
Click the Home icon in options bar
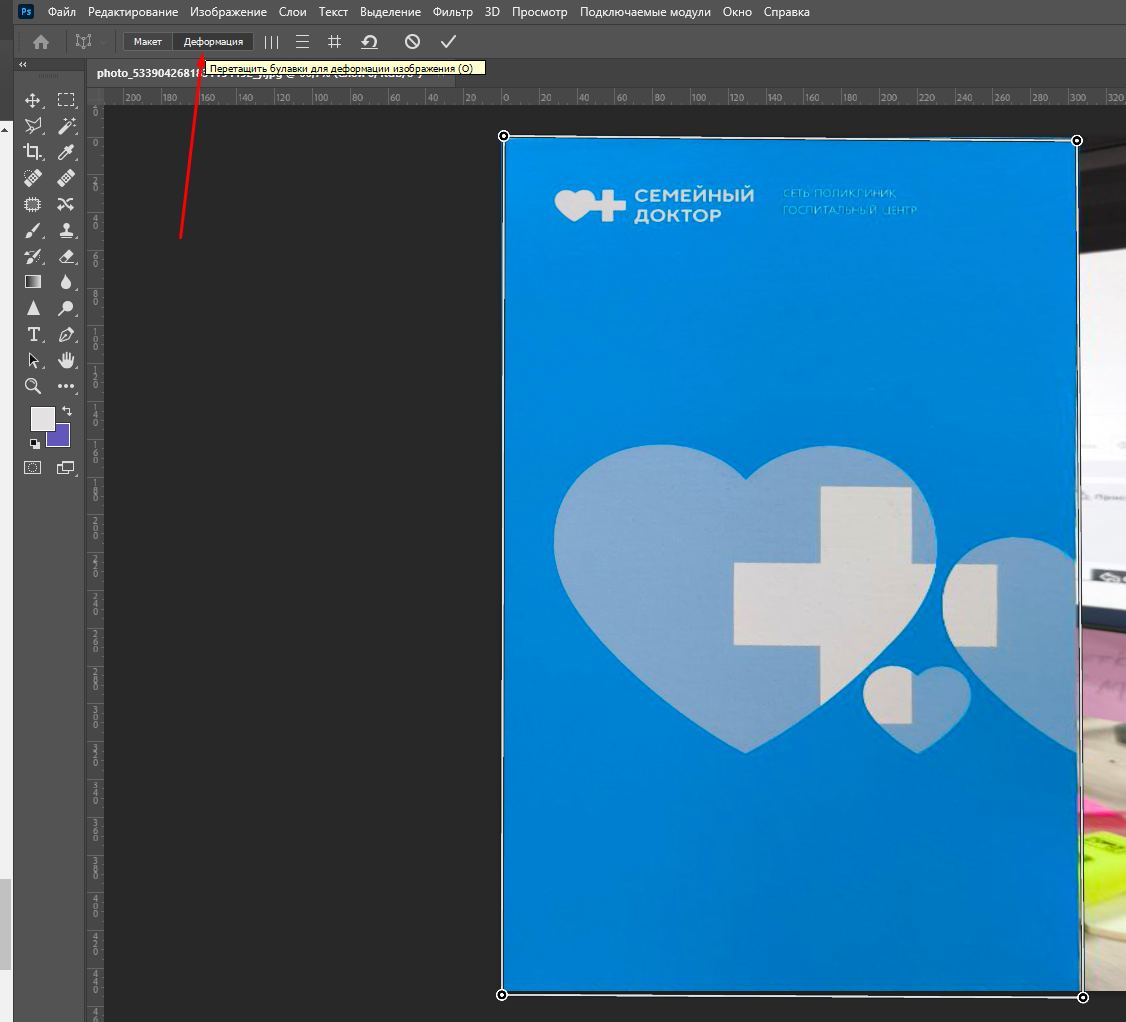(x=41, y=42)
